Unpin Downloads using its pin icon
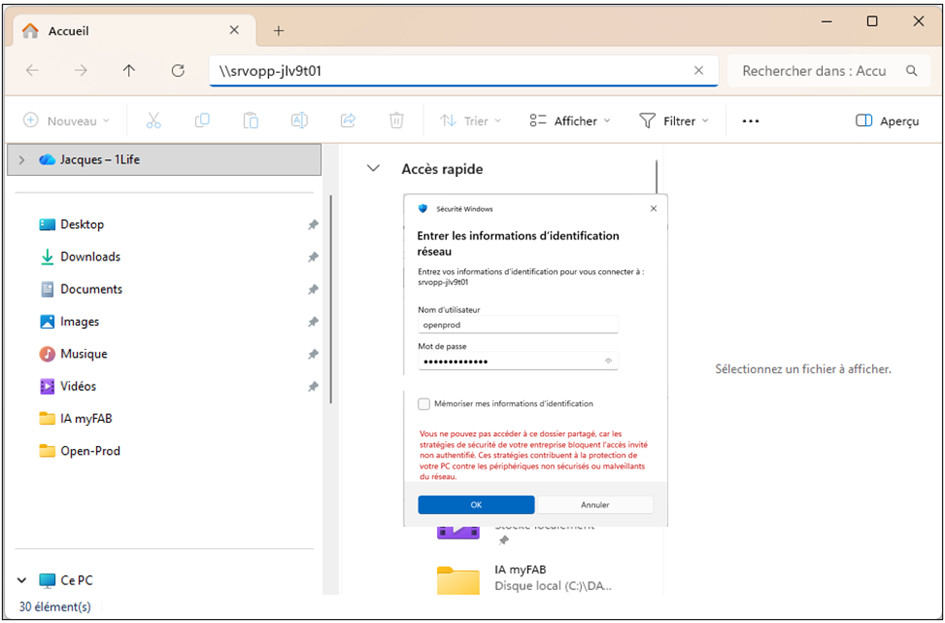The image size is (945, 623). 313,257
